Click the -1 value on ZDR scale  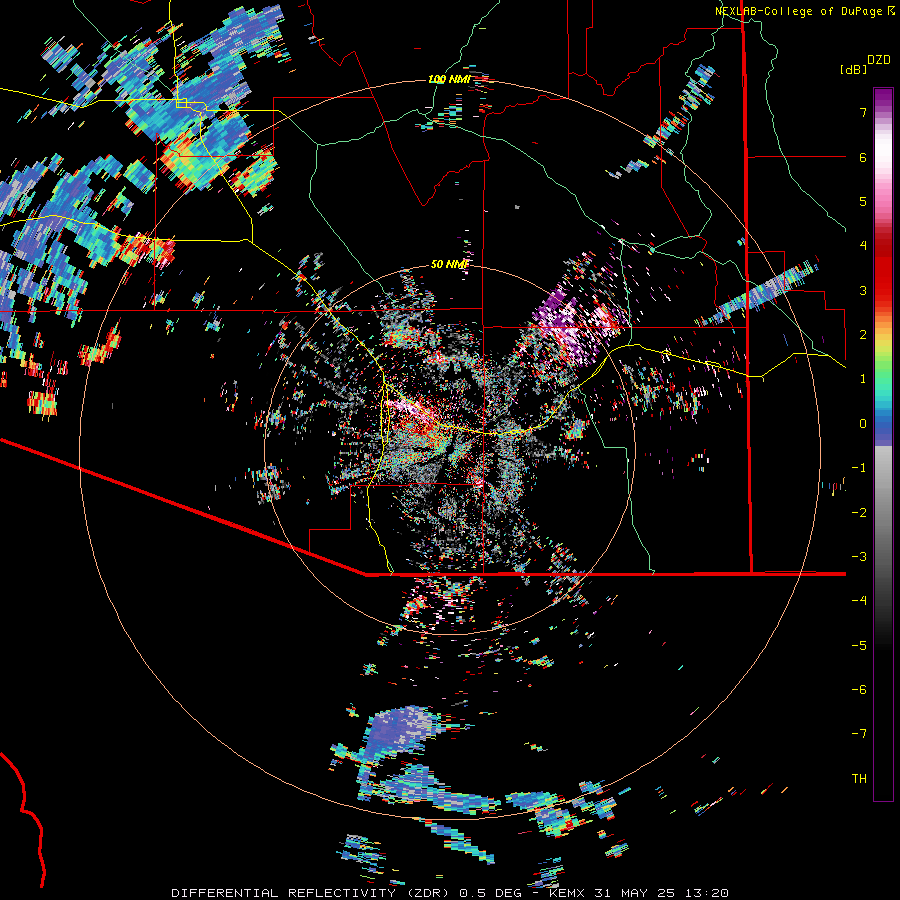(x=859, y=468)
